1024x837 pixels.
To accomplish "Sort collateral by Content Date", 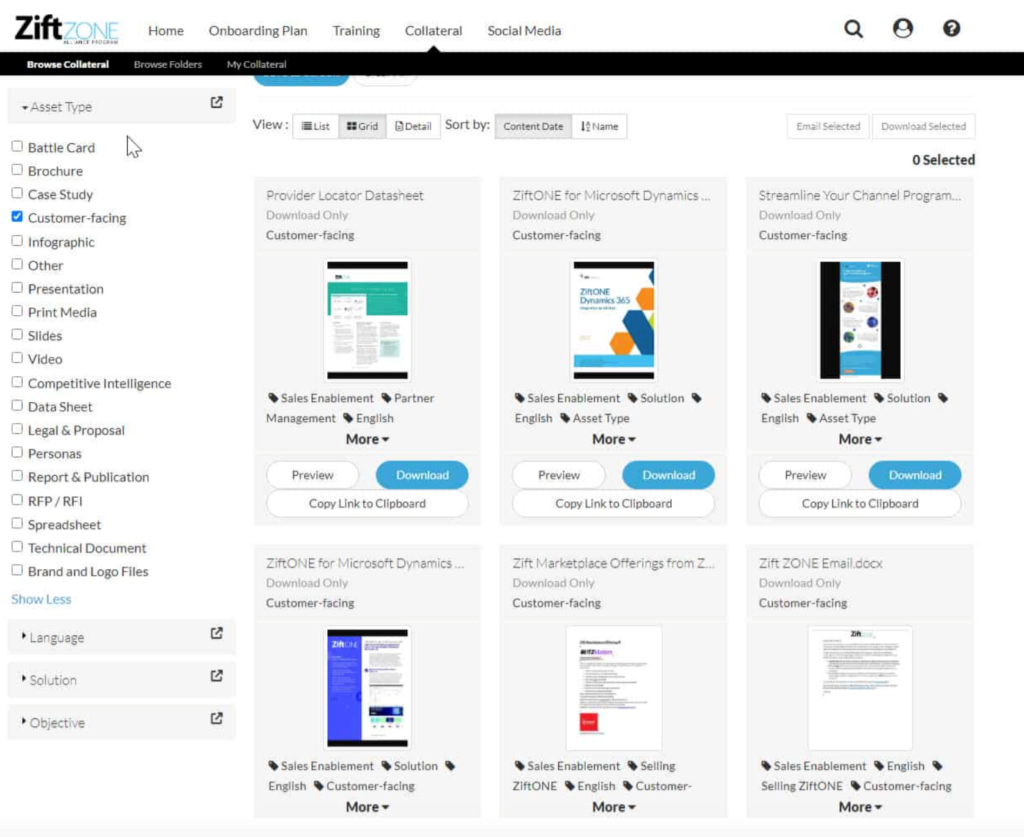I will 533,127.
